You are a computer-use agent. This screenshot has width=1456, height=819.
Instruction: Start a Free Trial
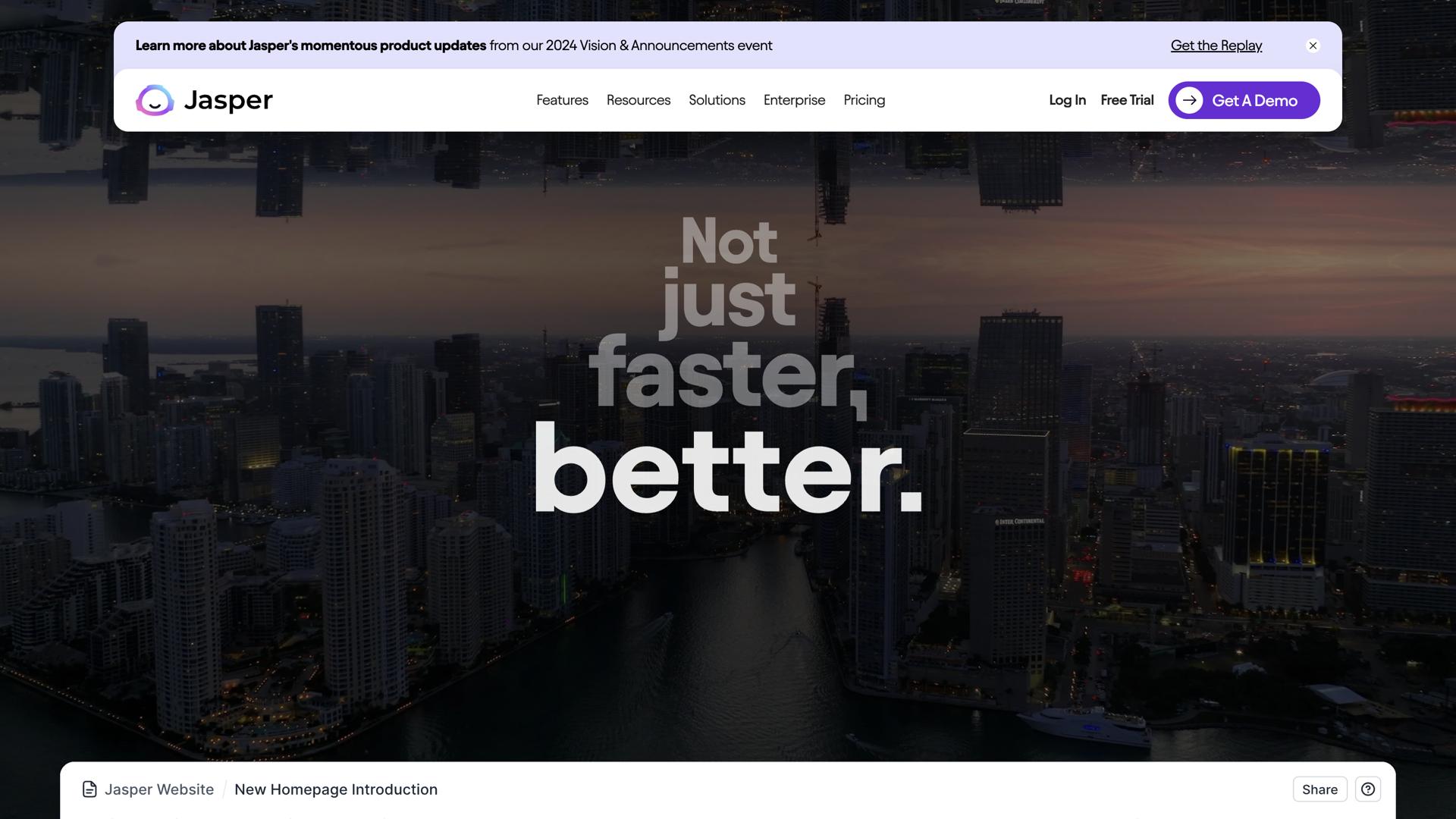click(1127, 100)
